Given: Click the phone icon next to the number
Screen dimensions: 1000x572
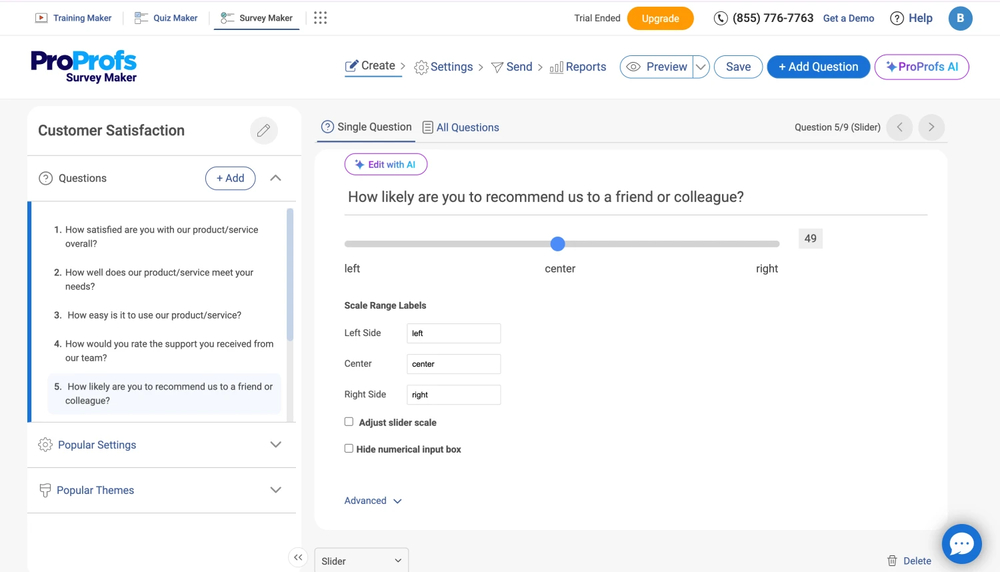Looking at the screenshot, I should pos(720,18).
